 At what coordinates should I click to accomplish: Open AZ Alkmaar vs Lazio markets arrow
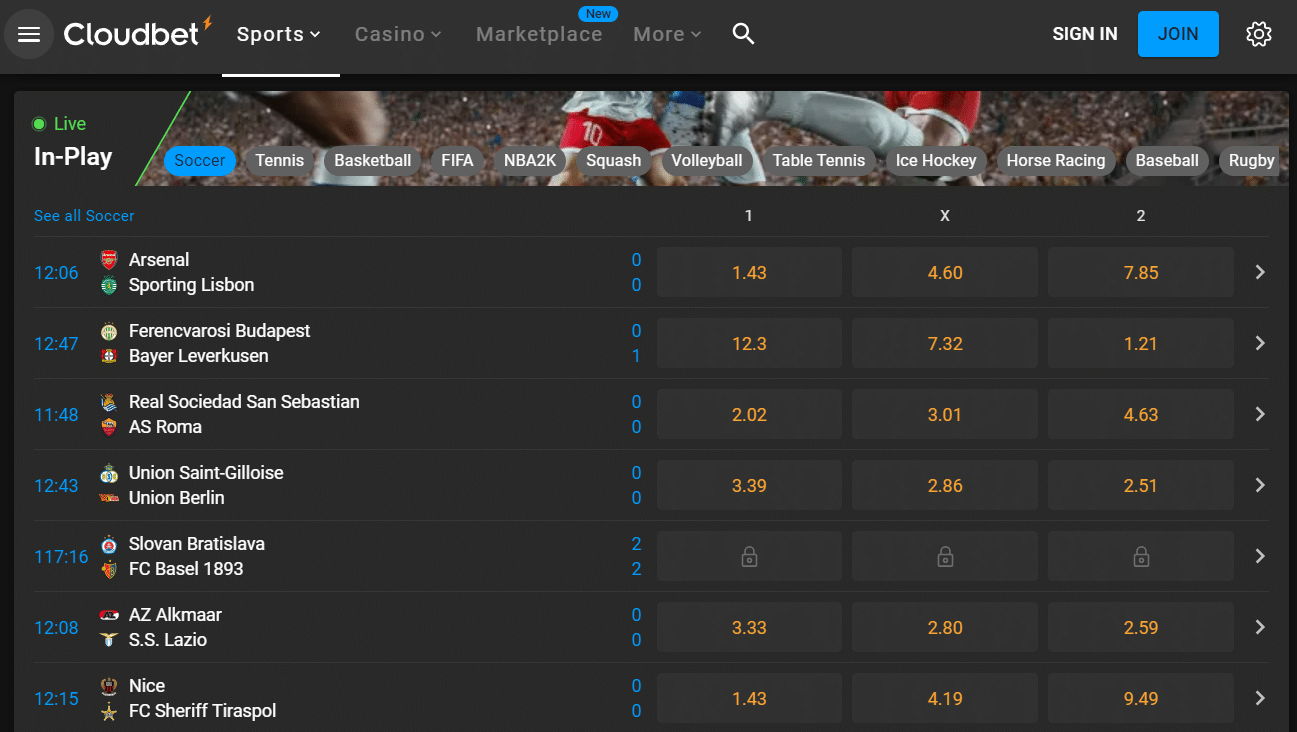1260,627
